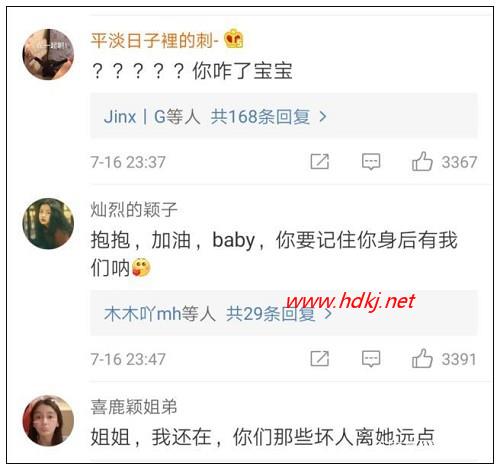The width and height of the screenshot is (500, 470).
Task: Open replier name 木木吖mh
Action: tap(143, 314)
